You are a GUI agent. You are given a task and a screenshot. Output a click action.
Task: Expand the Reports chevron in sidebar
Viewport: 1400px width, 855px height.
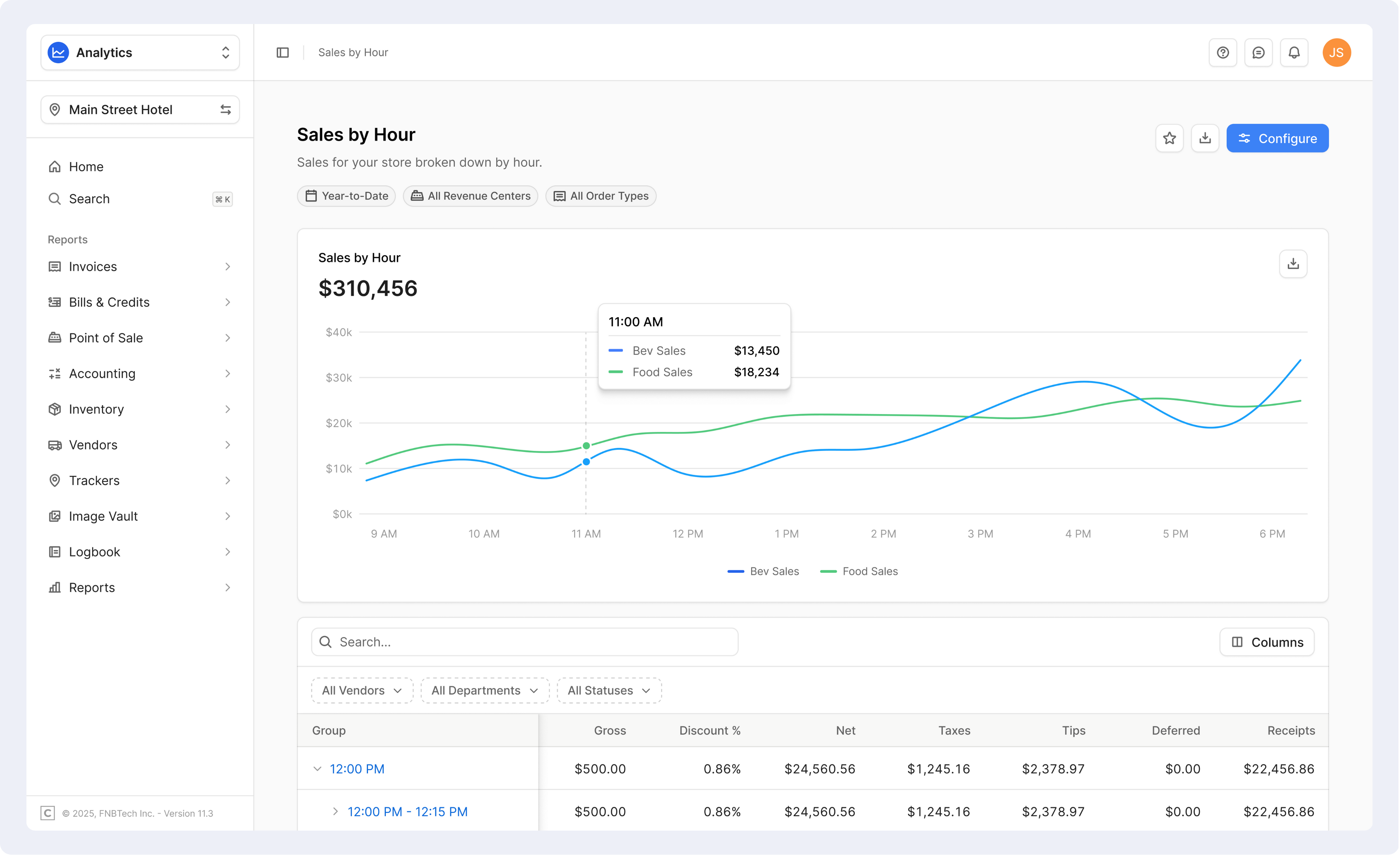click(227, 588)
